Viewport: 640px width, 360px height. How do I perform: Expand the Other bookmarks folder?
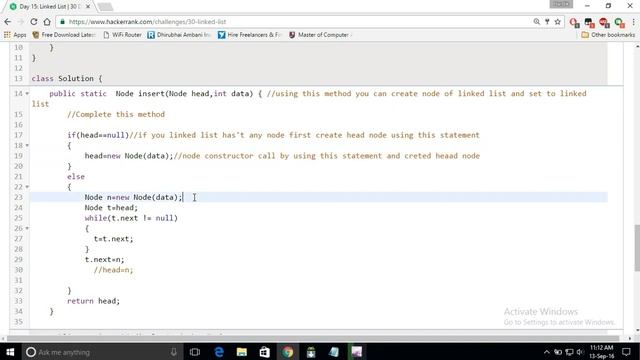pos(608,35)
